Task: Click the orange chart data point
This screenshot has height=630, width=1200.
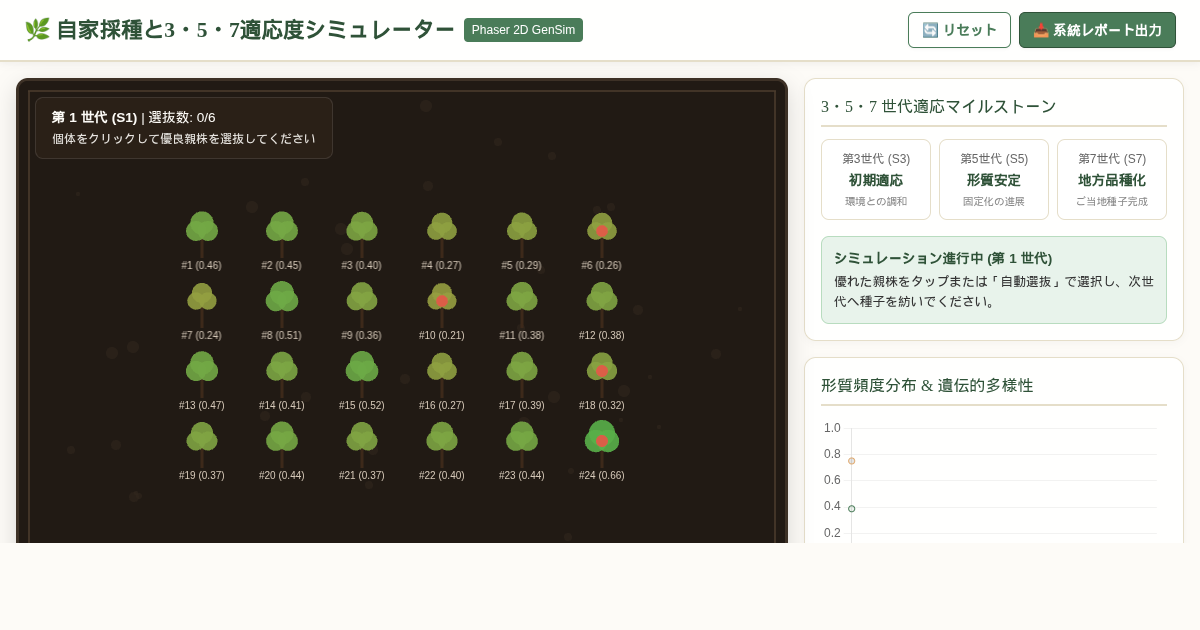Action: [852, 461]
